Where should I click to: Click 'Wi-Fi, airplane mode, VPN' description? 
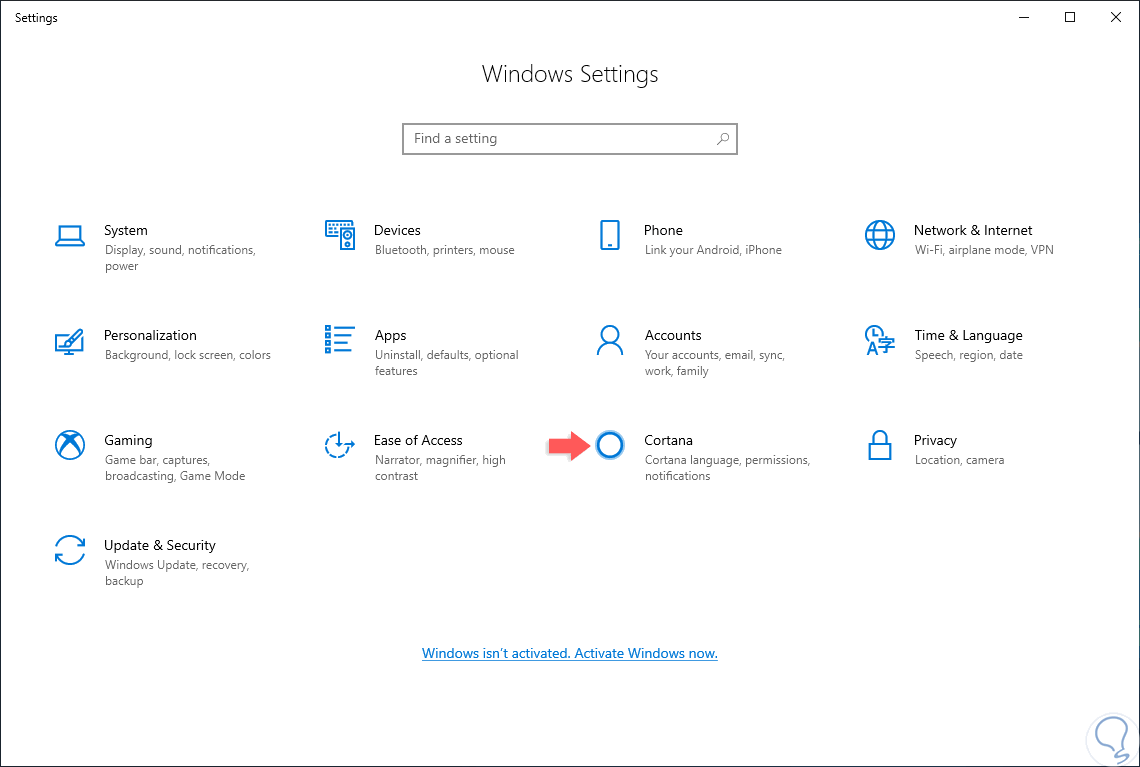pyautogui.click(x=984, y=250)
